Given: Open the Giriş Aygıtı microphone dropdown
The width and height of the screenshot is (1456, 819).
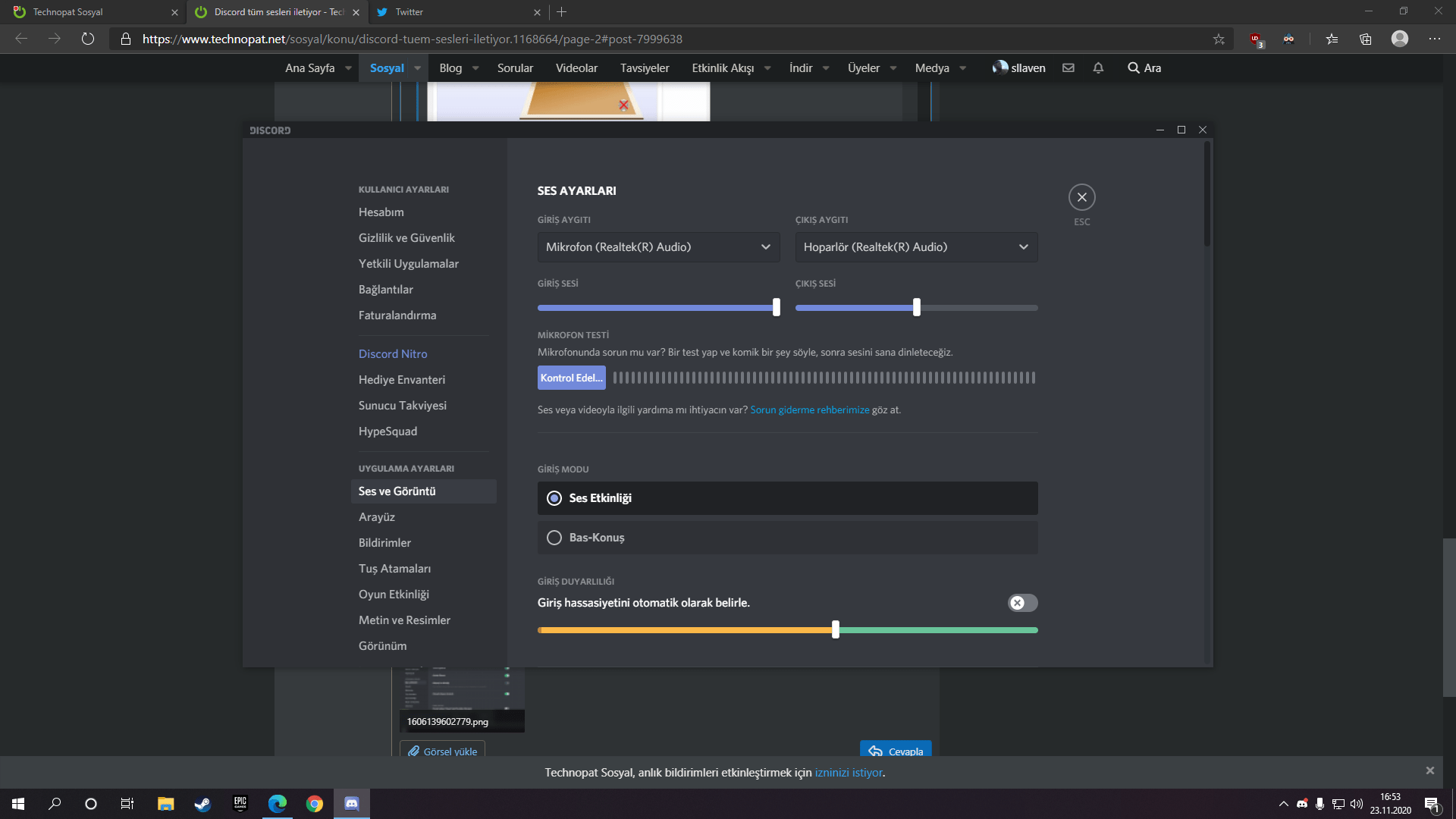Looking at the screenshot, I should [x=658, y=247].
